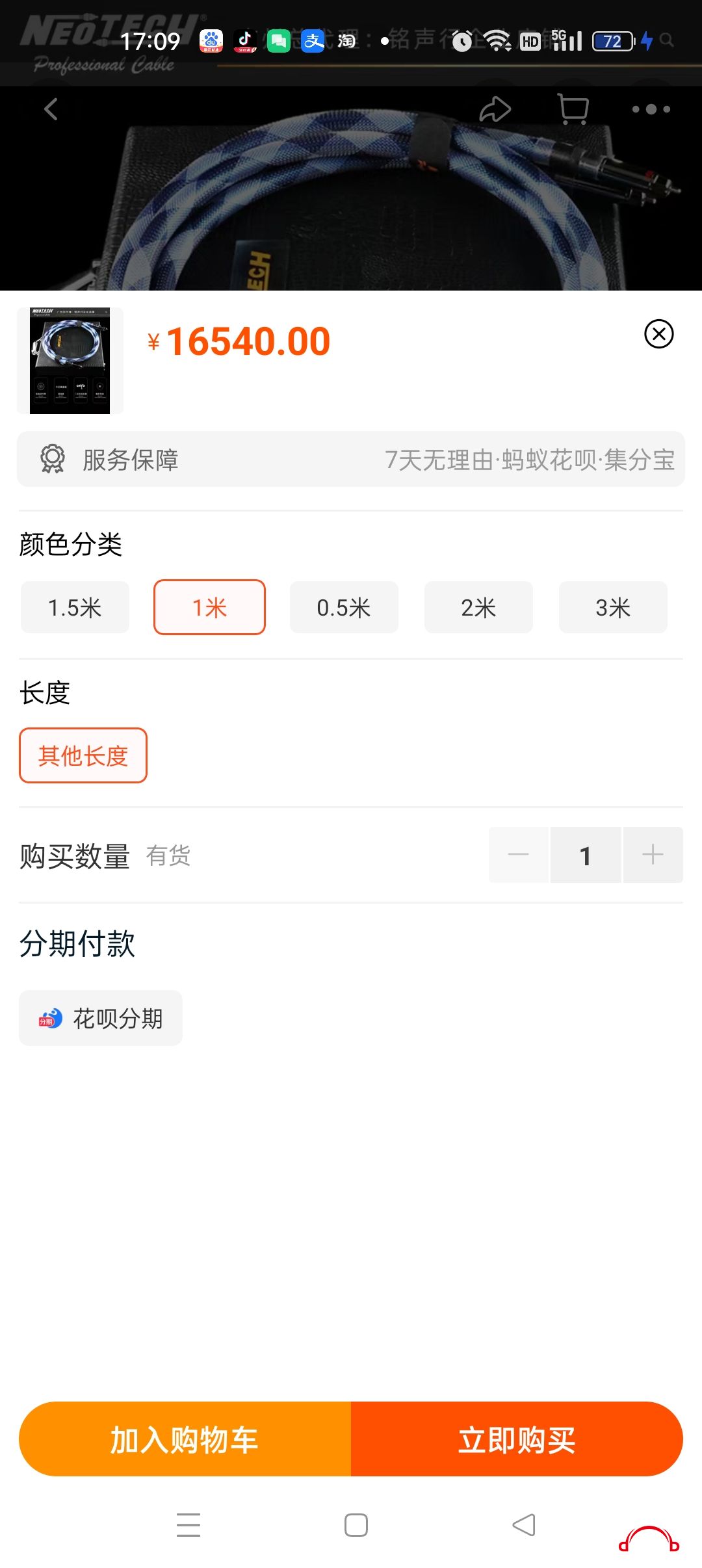Open the three-dot more menu

(x=651, y=109)
